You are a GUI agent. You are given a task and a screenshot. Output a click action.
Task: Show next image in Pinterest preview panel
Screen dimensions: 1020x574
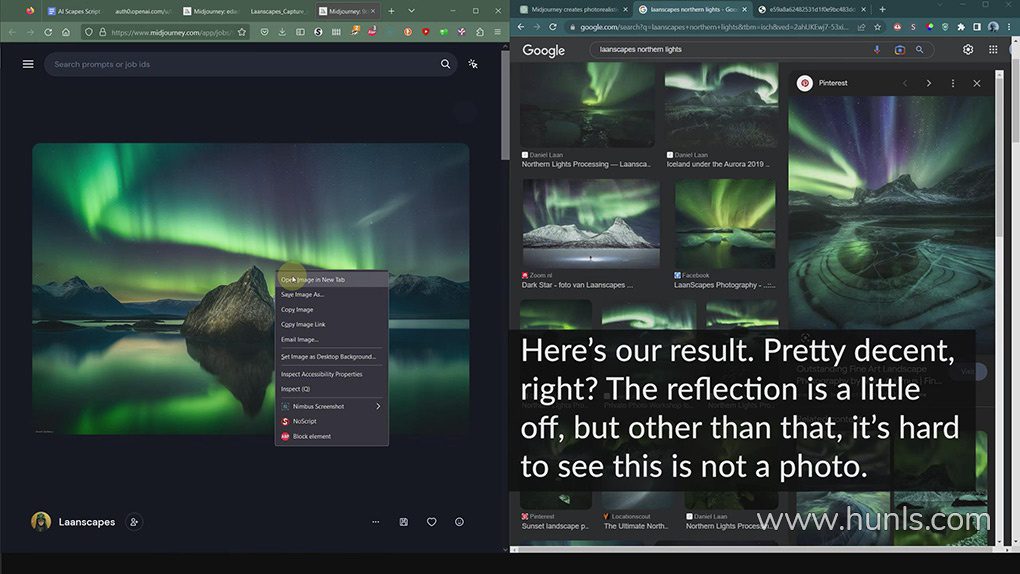coord(928,83)
